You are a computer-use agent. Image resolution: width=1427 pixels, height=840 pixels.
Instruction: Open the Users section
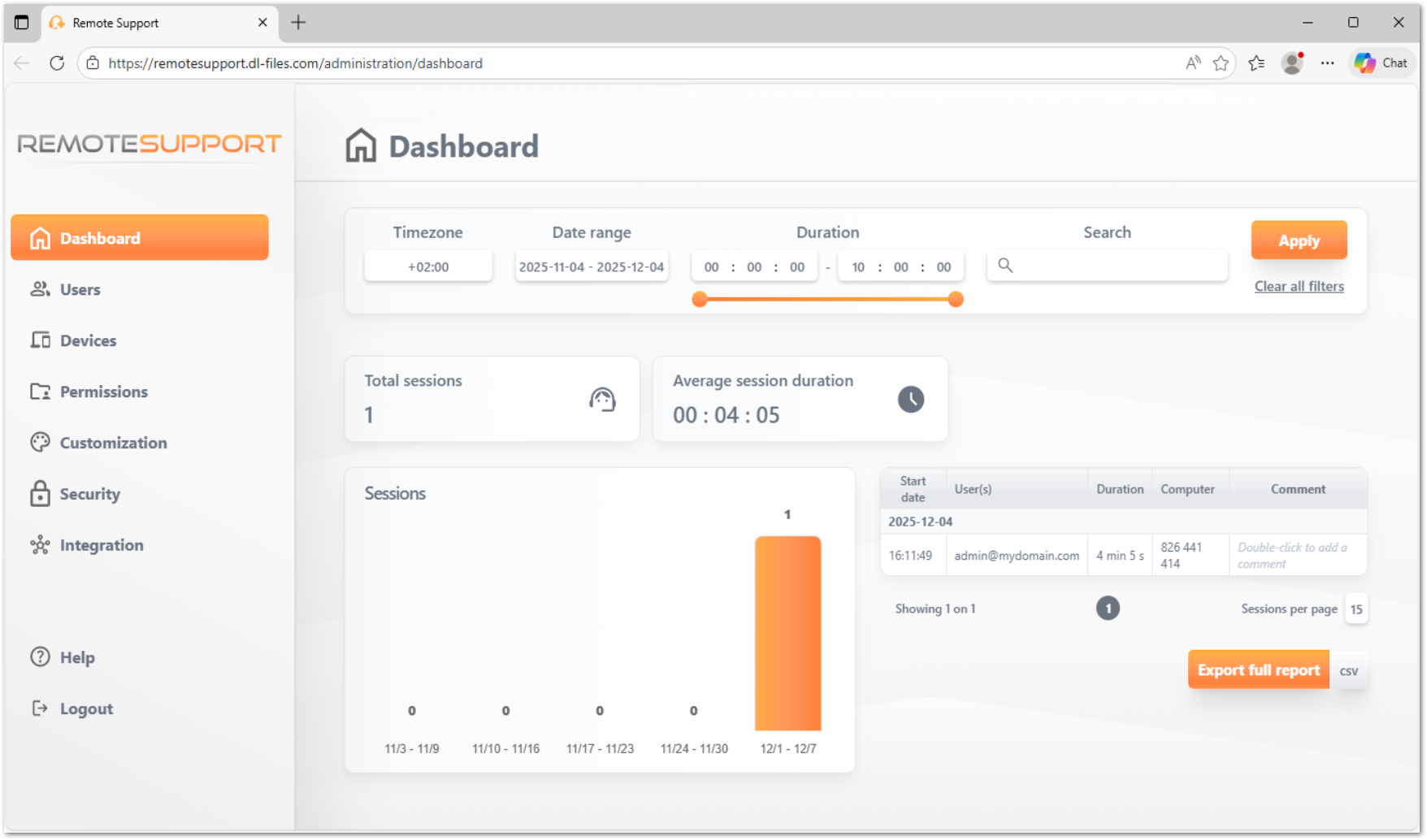click(x=80, y=289)
